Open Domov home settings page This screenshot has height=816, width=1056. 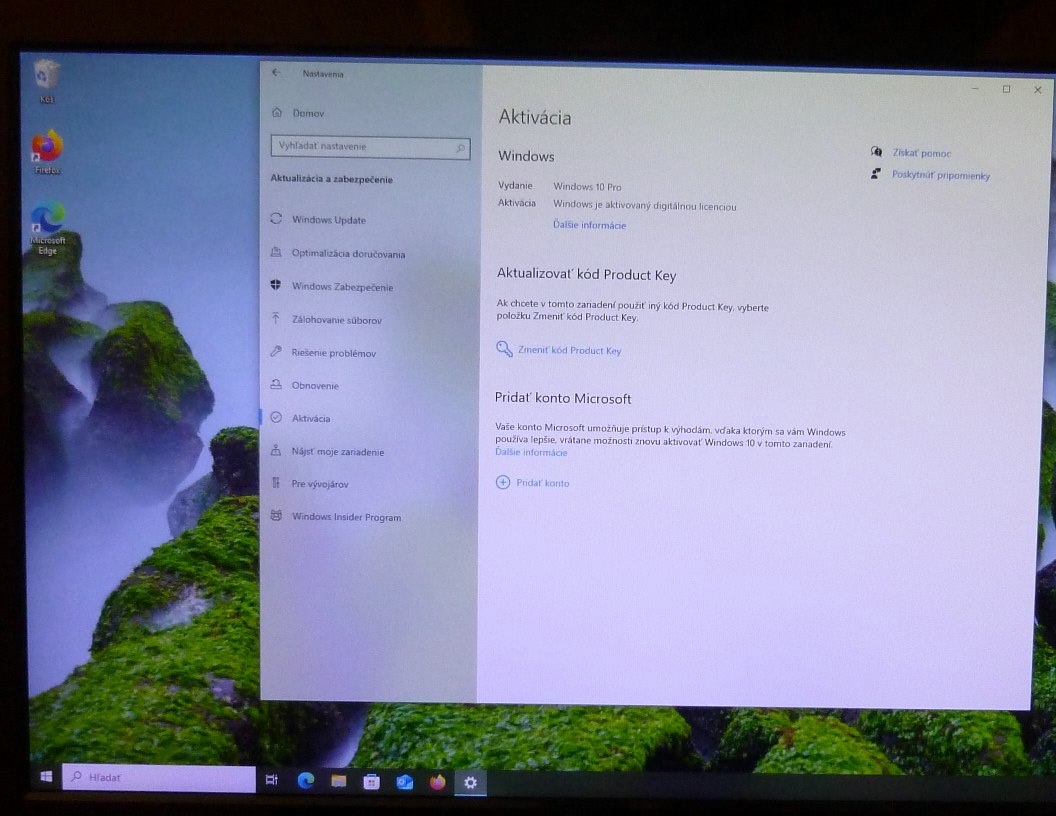(x=307, y=113)
